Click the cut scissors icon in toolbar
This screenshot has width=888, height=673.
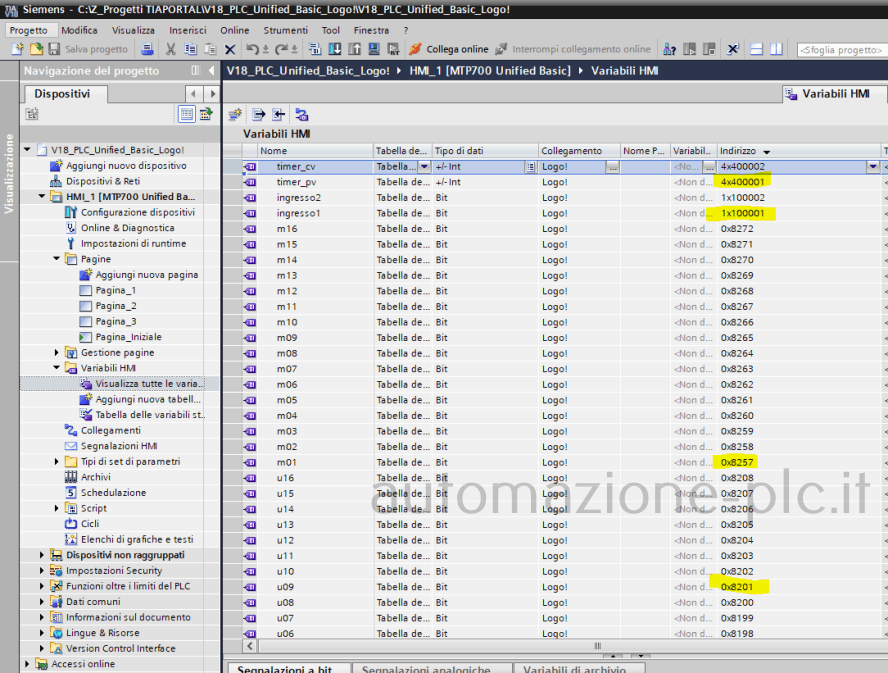pyautogui.click(x=170, y=49)
